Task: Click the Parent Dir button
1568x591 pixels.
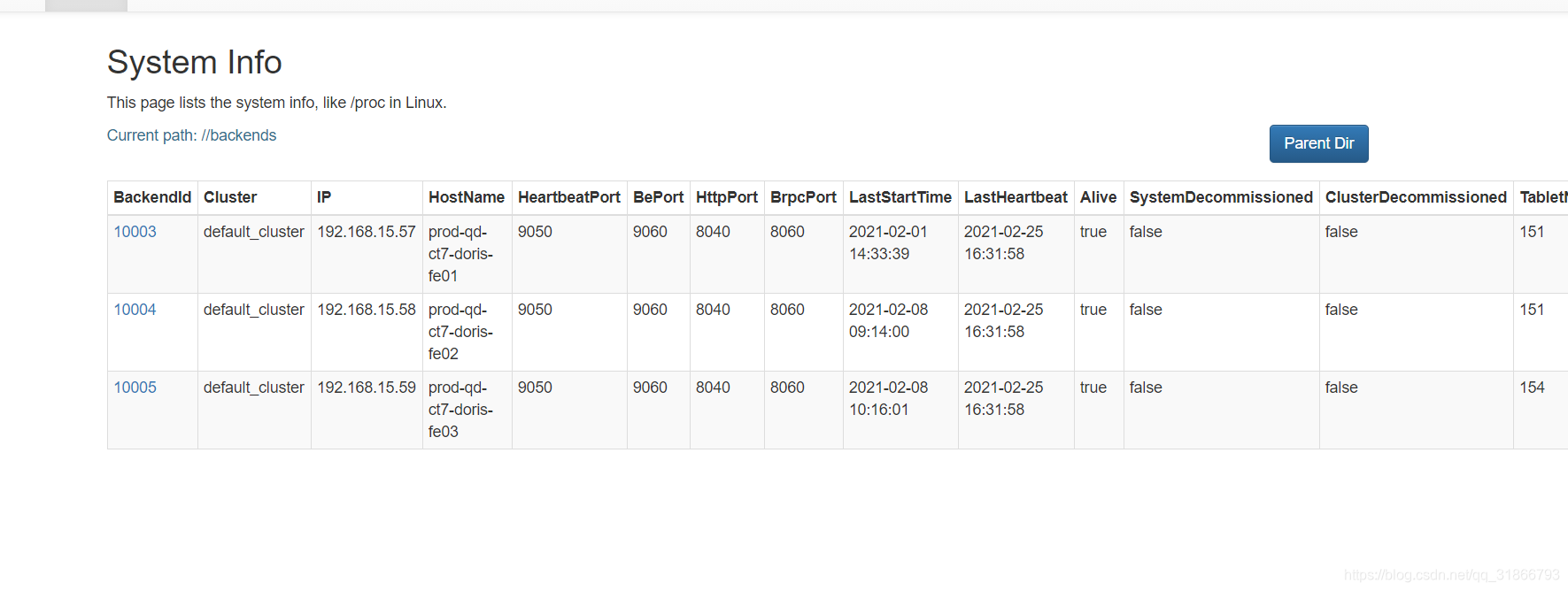Action: [x=1318, y=143]
